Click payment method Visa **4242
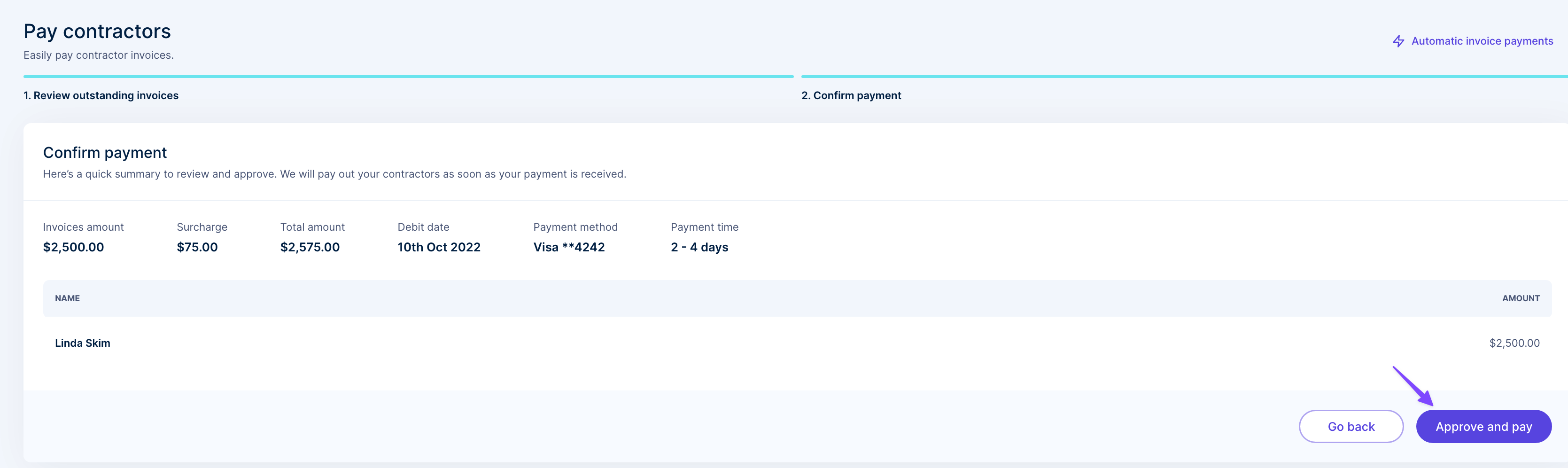The height and width of the screenshot is (468, 1568). [x=569, y=247]
